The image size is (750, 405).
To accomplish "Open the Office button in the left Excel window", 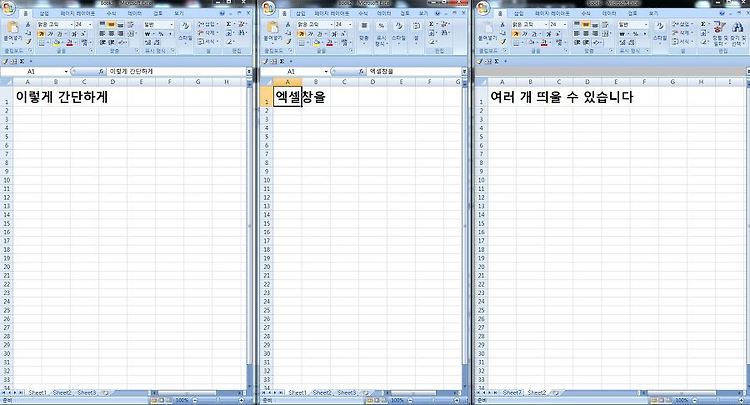I will point(8,8).
